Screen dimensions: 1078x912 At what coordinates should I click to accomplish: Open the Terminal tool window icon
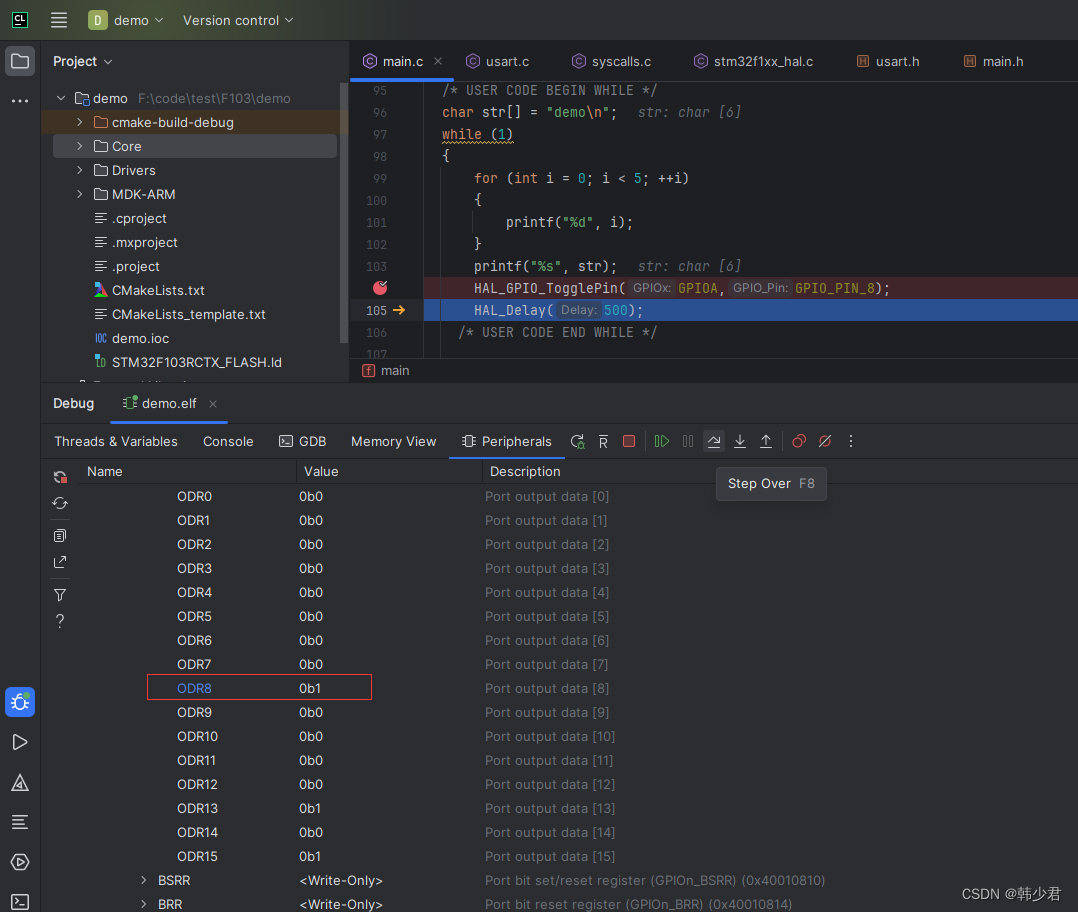20,901
